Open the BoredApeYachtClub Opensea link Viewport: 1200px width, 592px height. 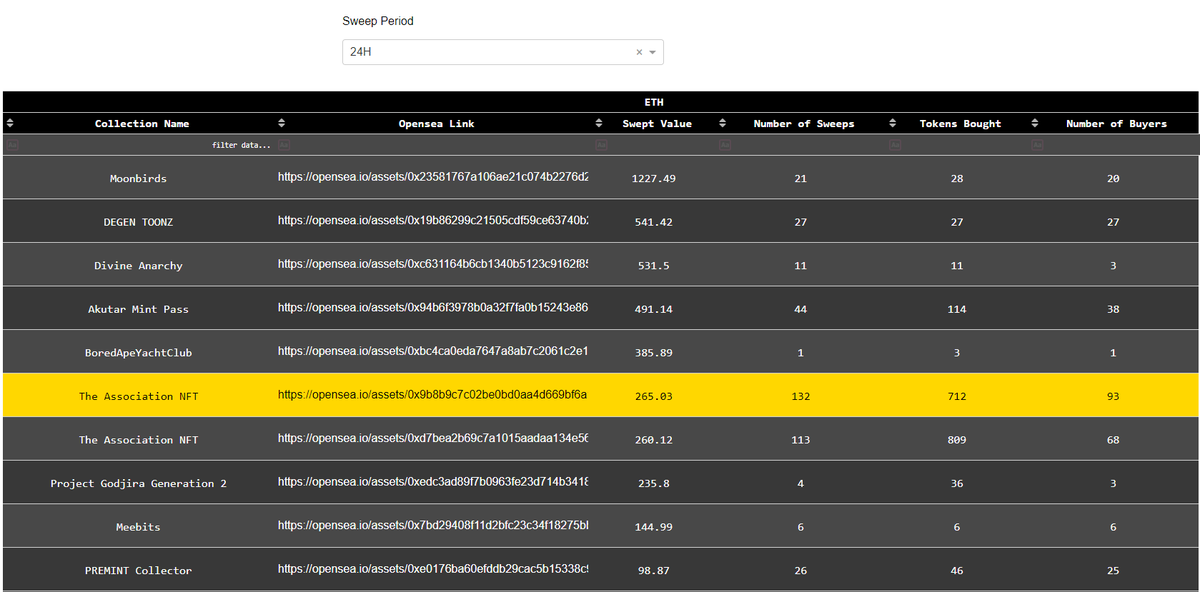pyautogui.click(x=433, y=351)
